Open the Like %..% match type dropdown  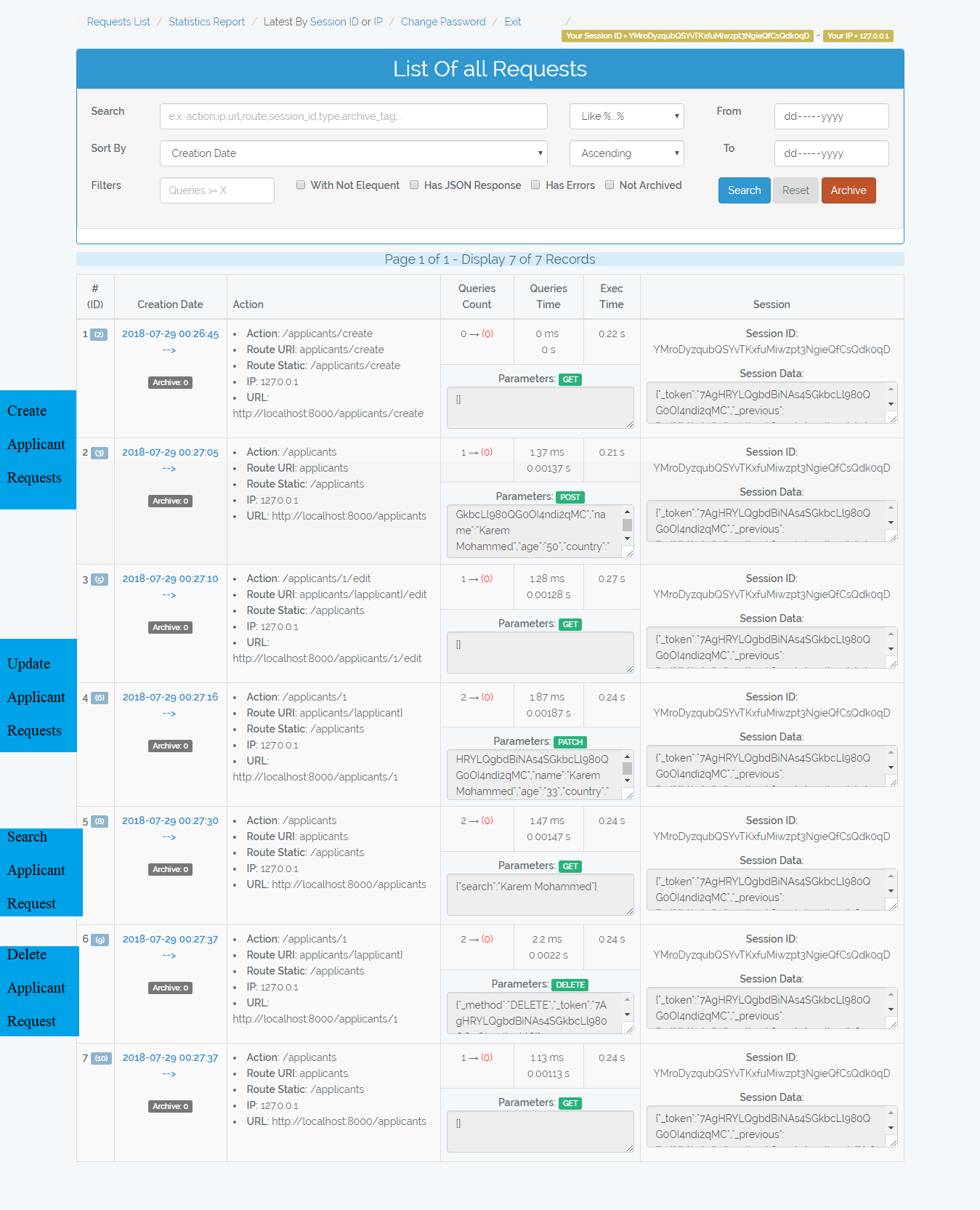(626, 116)
